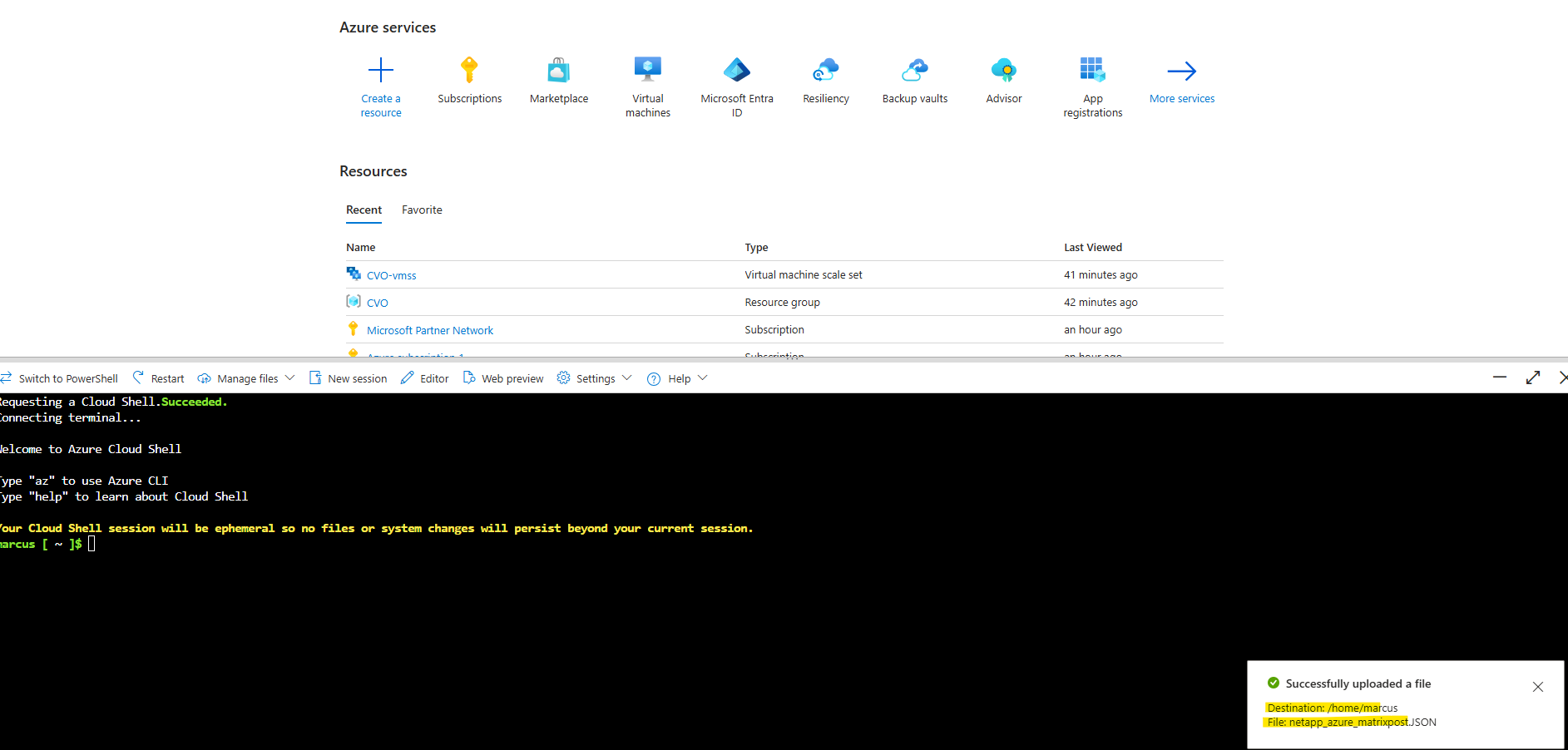Viewport: 1568px width, 750px height.
Task: Select the Recent resources tab
Action: tap(364, 210)
